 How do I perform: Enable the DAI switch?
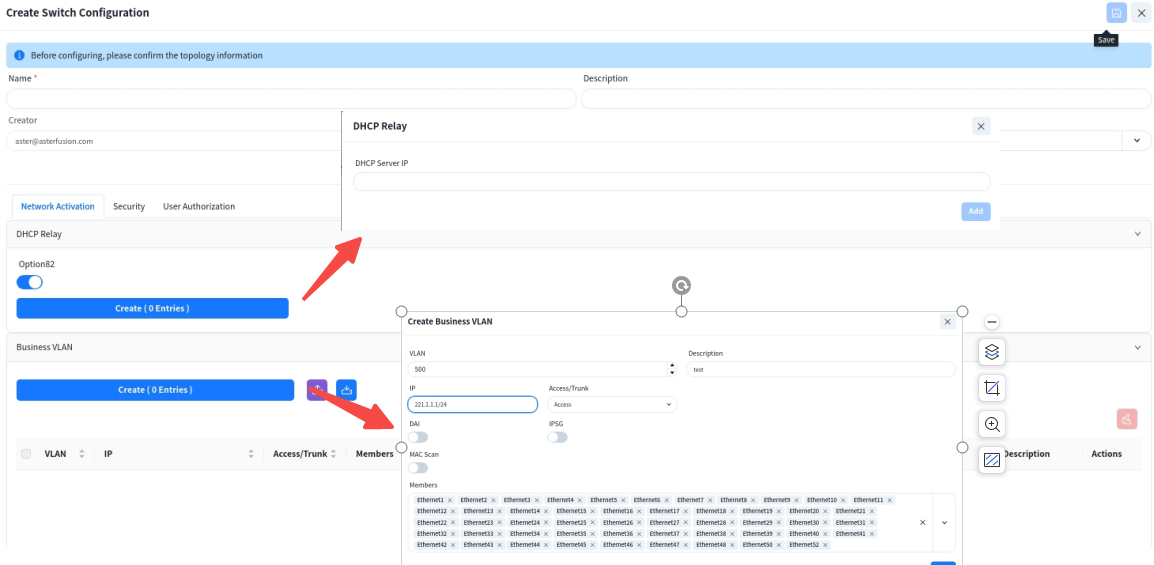pyautogui.click(x=418, y=437)
